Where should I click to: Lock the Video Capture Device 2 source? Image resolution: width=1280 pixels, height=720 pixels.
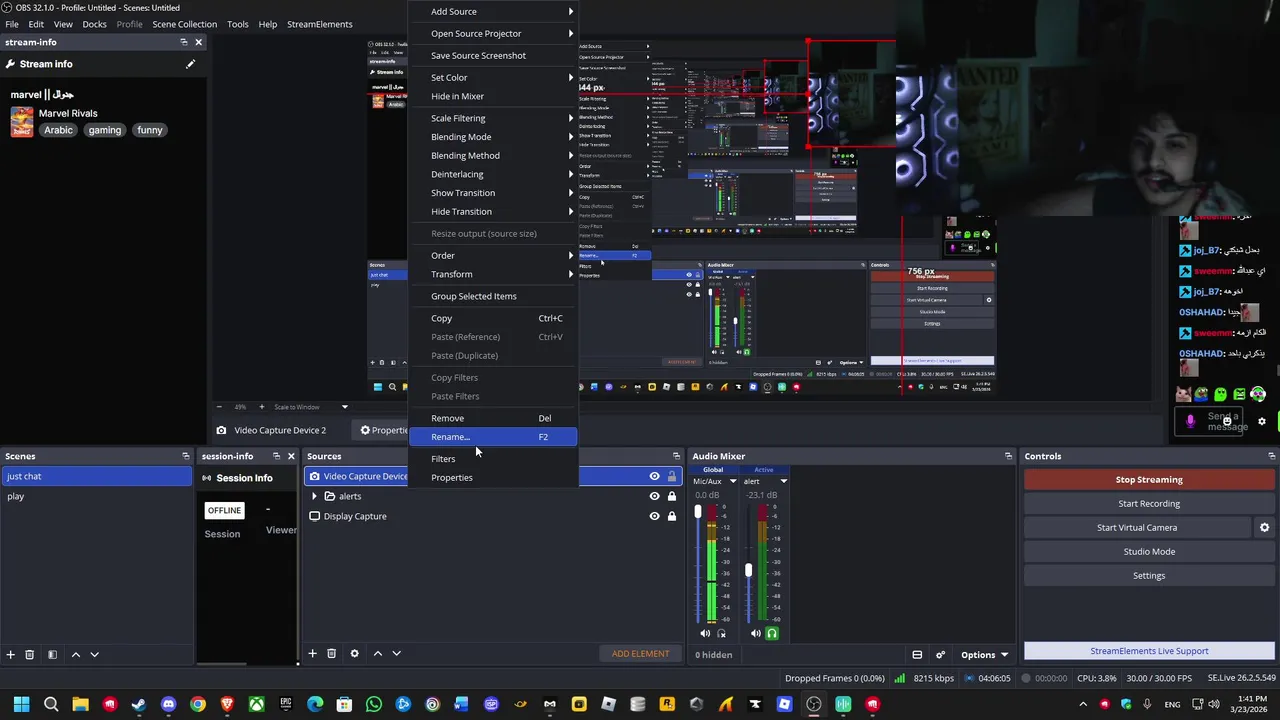click(x=672, y=476)
